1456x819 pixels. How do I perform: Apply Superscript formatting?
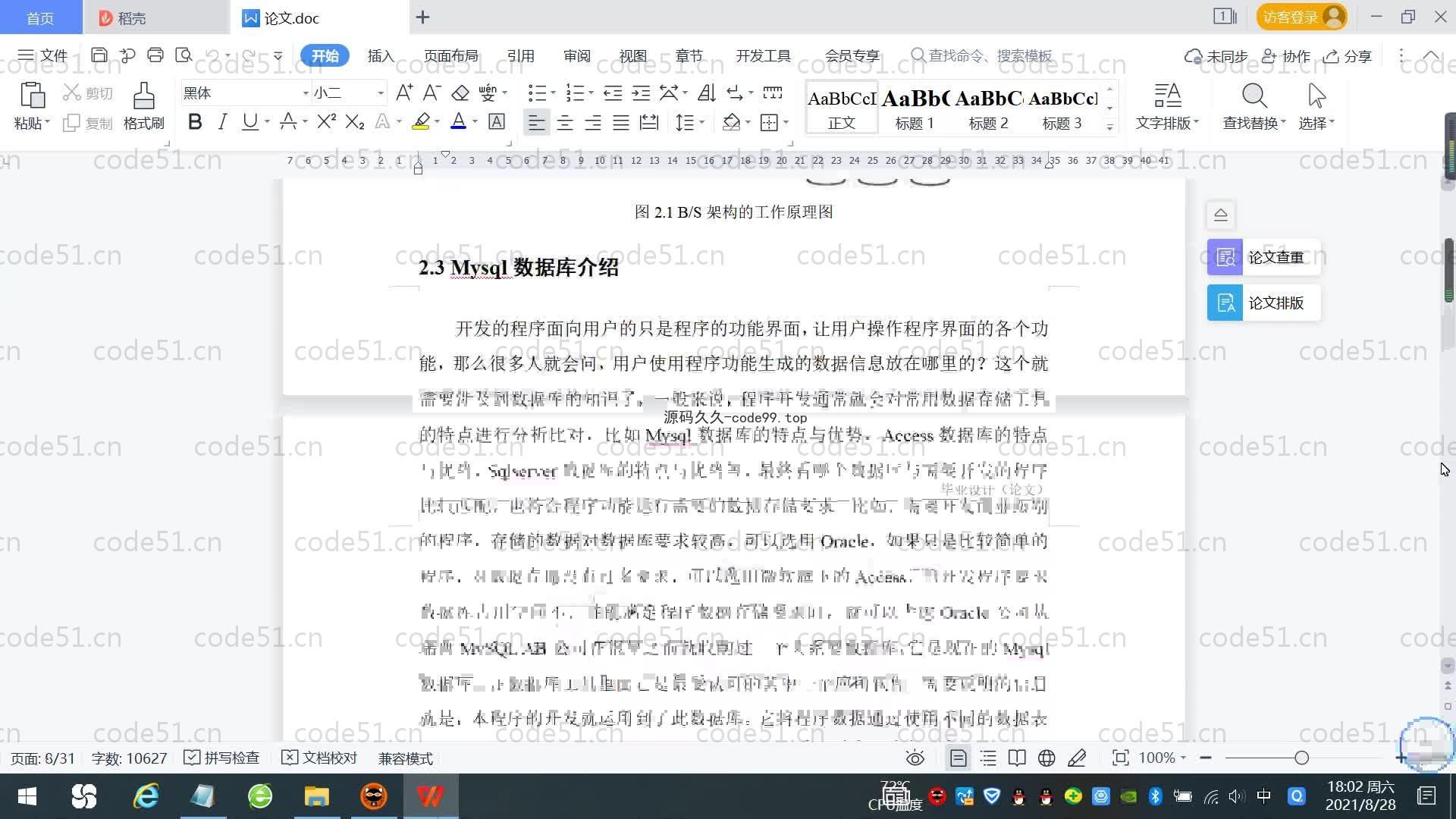tap(326, 122)
